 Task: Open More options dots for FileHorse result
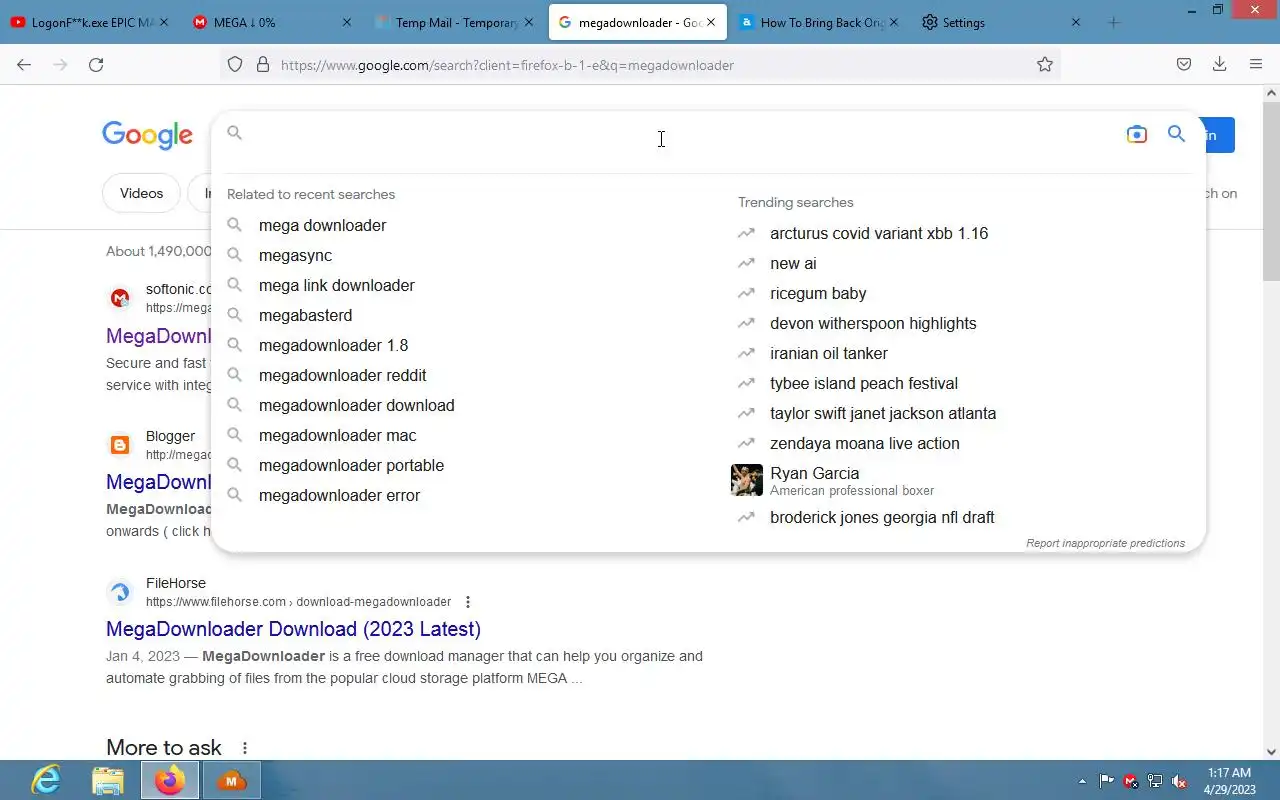[467, 602]
